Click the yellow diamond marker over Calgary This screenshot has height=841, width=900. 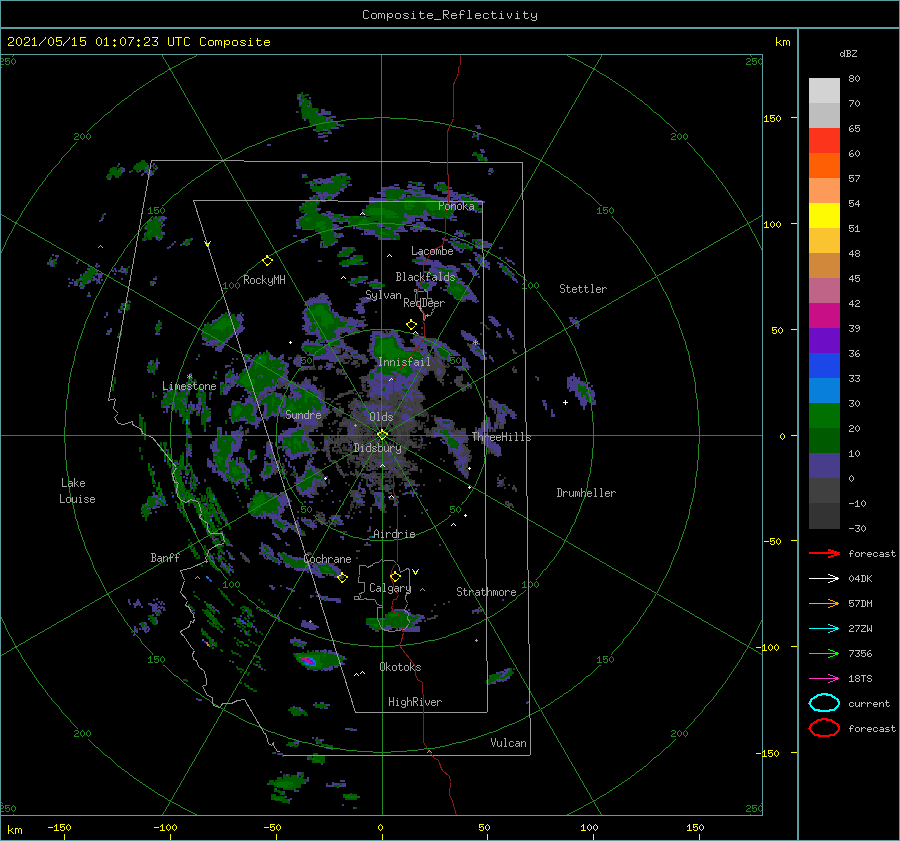(x=395, y=576)
